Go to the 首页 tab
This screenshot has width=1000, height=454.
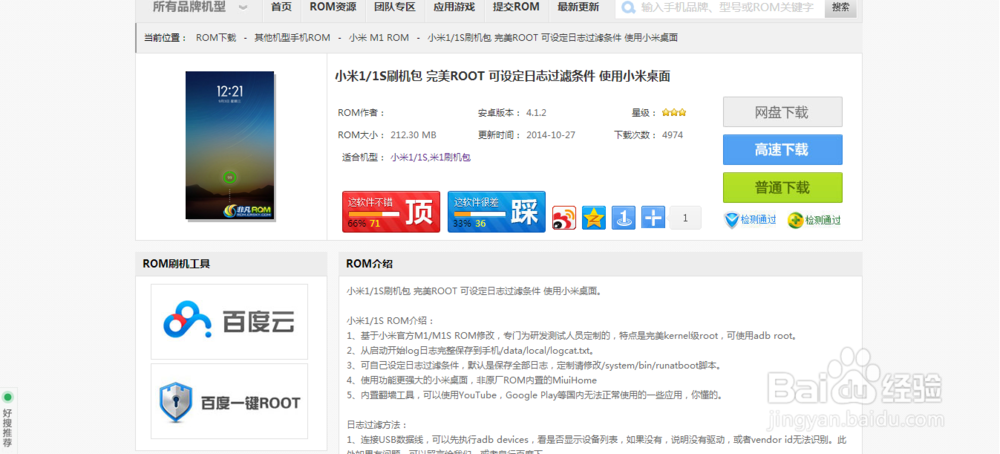(x=281, y=8)
